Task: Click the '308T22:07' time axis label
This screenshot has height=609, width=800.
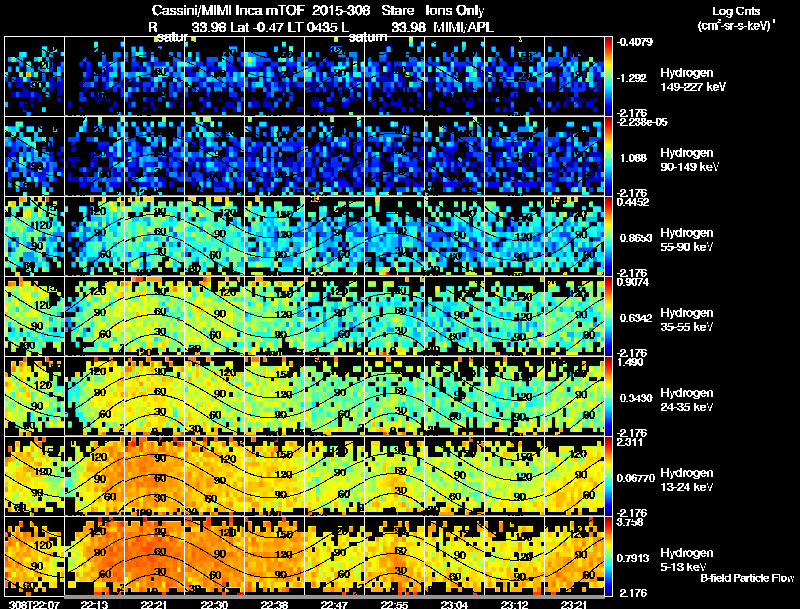Action: click(x=34, y=604)
